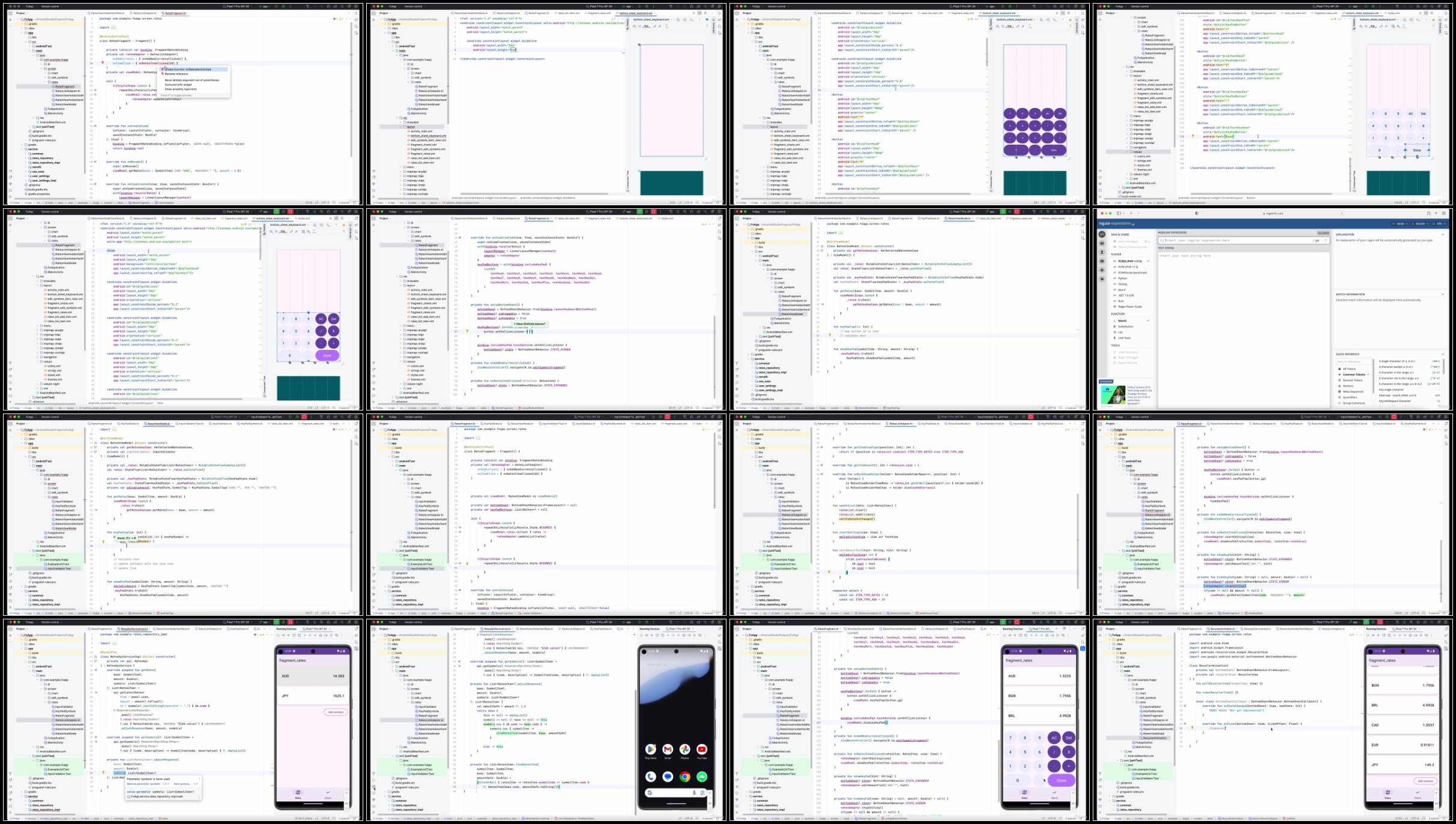The image size is (1456, 824).
Task: Reload the page via the address bar reload icon
Action: point(1342,213)
